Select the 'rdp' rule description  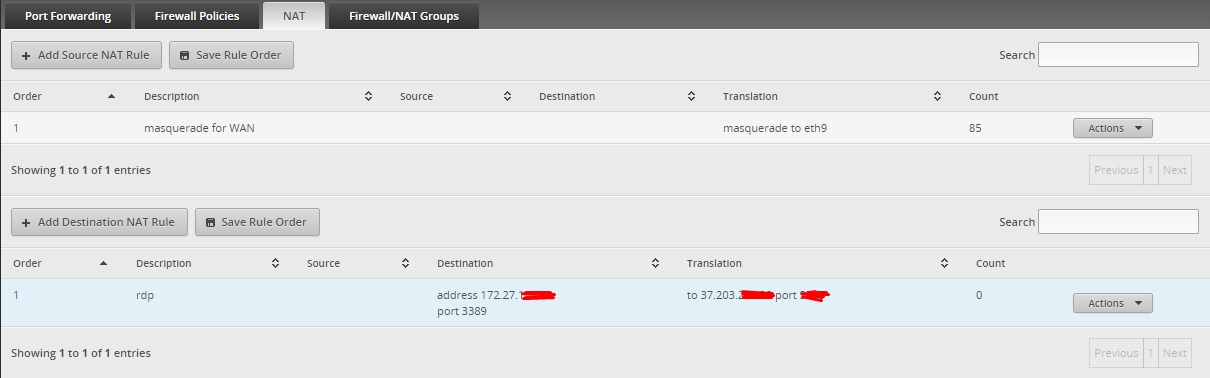point(145,295)
